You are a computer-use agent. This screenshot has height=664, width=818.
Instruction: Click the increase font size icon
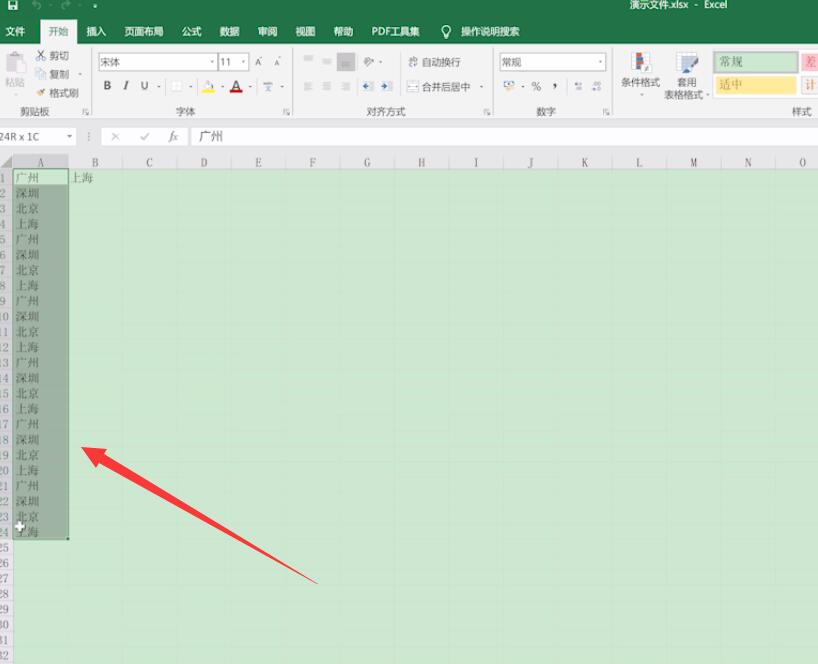258,62
